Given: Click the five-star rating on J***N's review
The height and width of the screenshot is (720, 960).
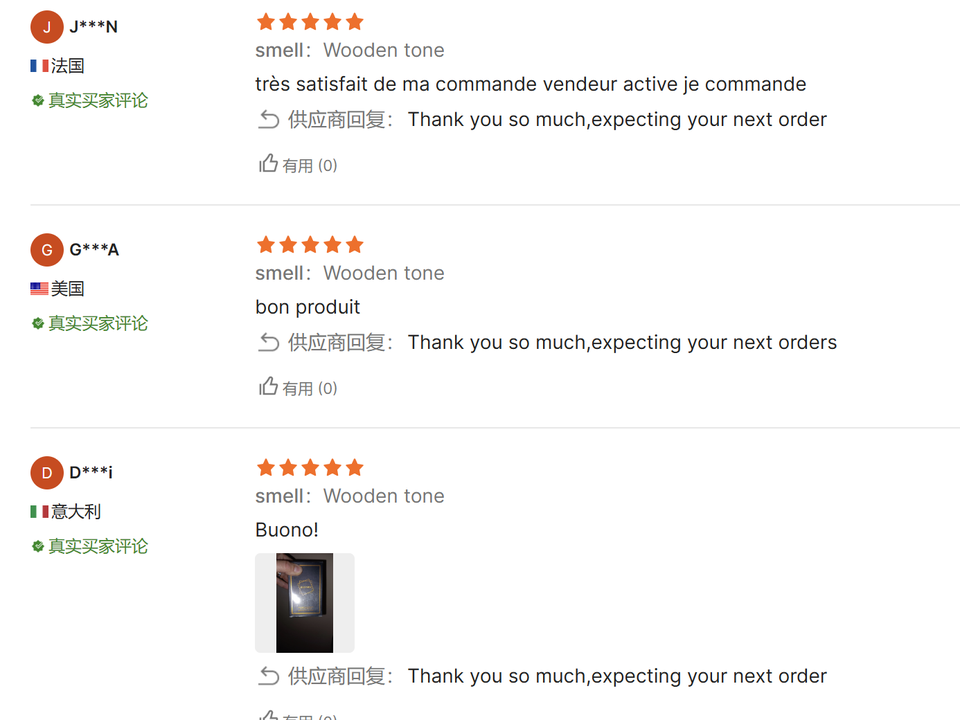Looking at the screenshot, I should tap(310, 22).
